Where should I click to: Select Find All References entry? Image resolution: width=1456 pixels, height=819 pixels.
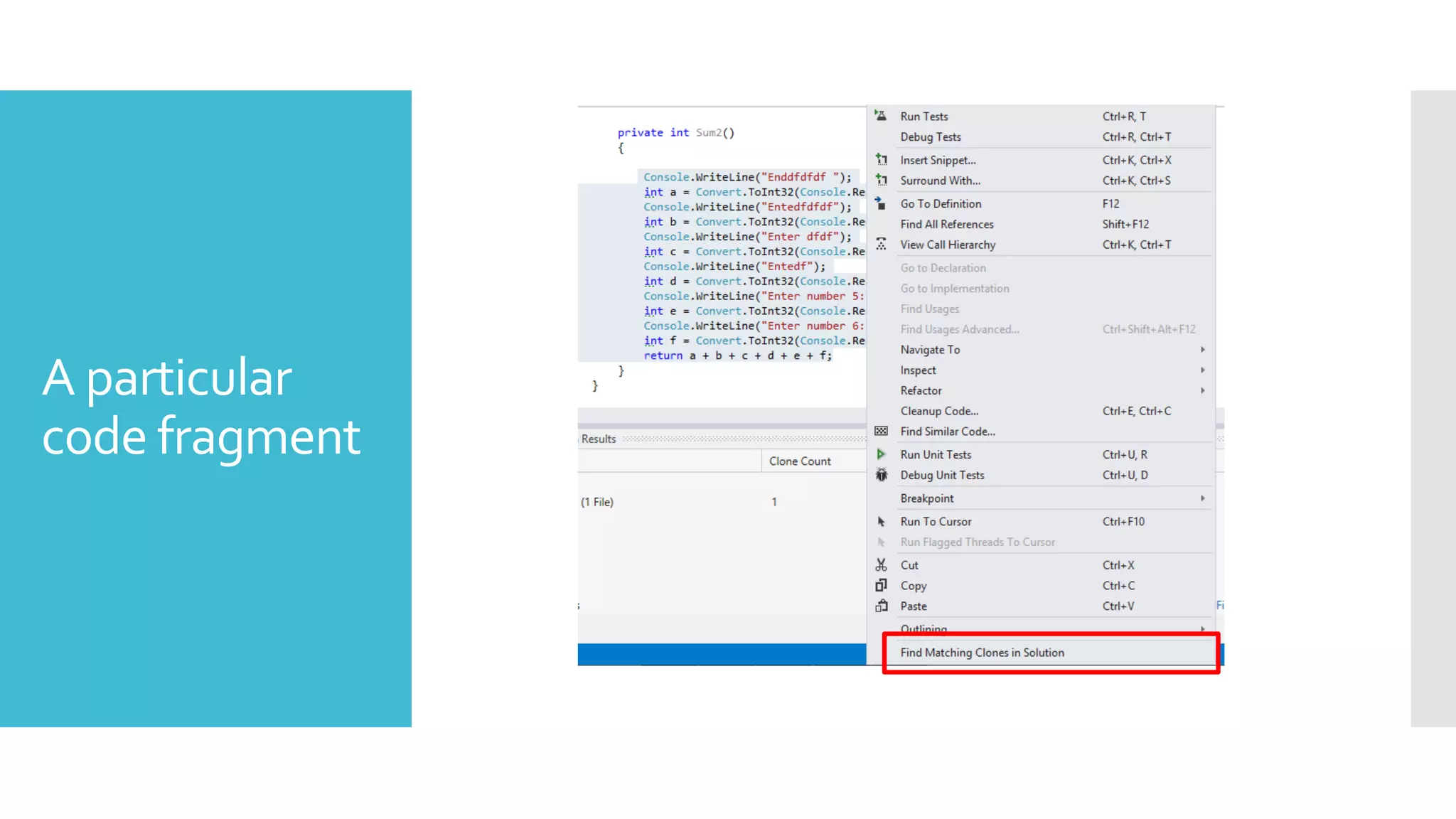946,224
